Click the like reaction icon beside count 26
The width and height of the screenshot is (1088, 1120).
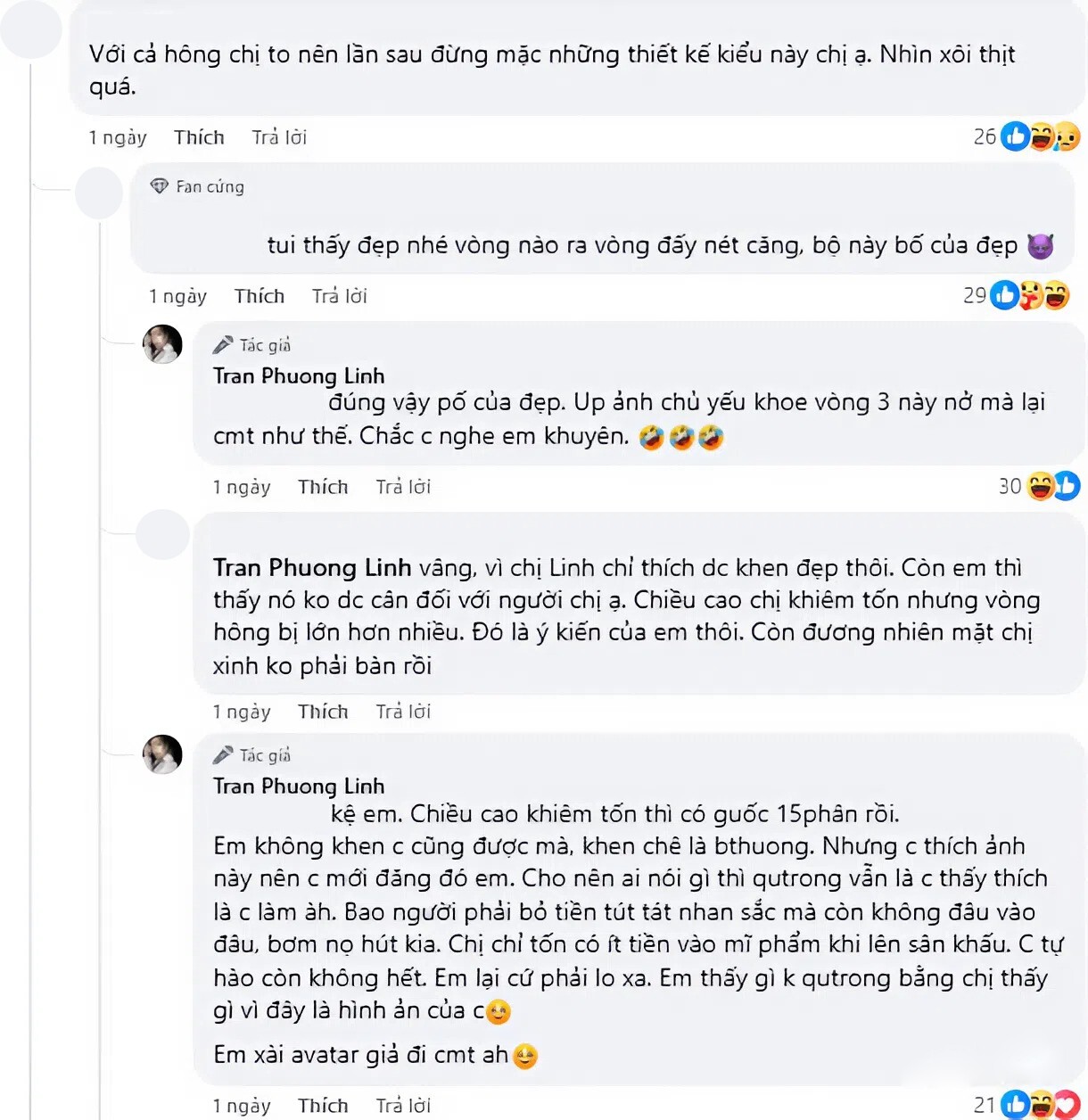(1015, 136)
